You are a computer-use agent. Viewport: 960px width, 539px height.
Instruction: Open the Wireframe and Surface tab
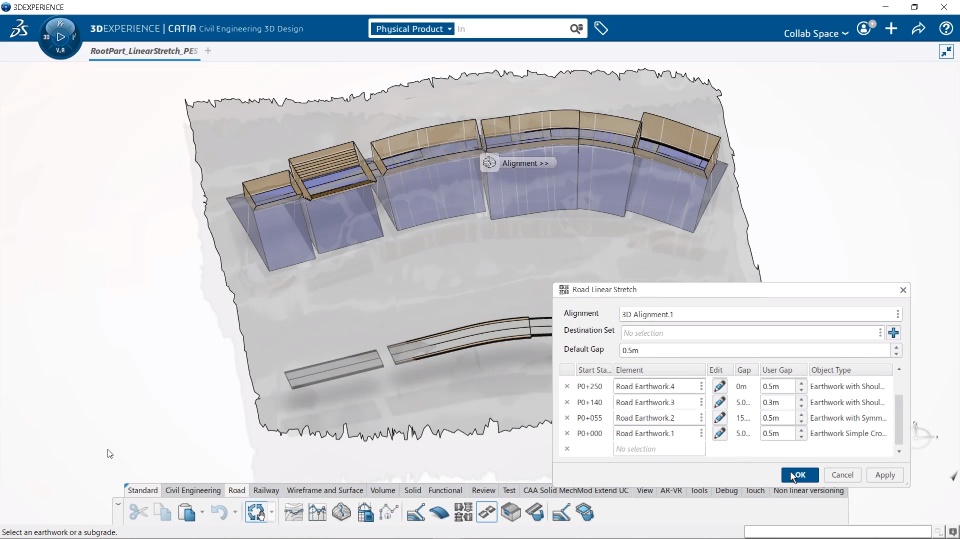pyautogui.click(x=325, y=491)
